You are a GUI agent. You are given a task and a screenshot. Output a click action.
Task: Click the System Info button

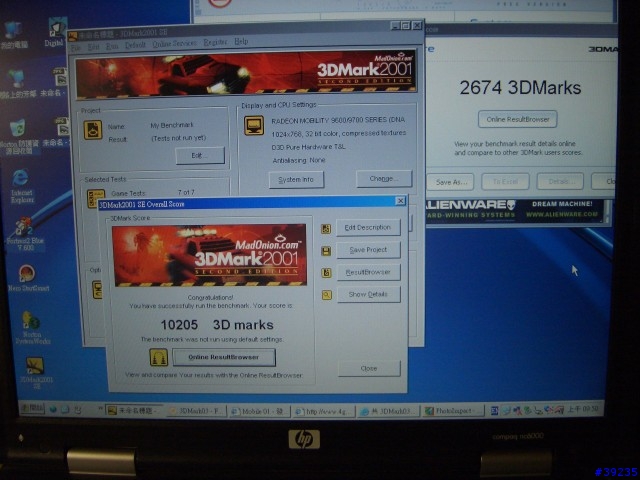coord(296,180)
